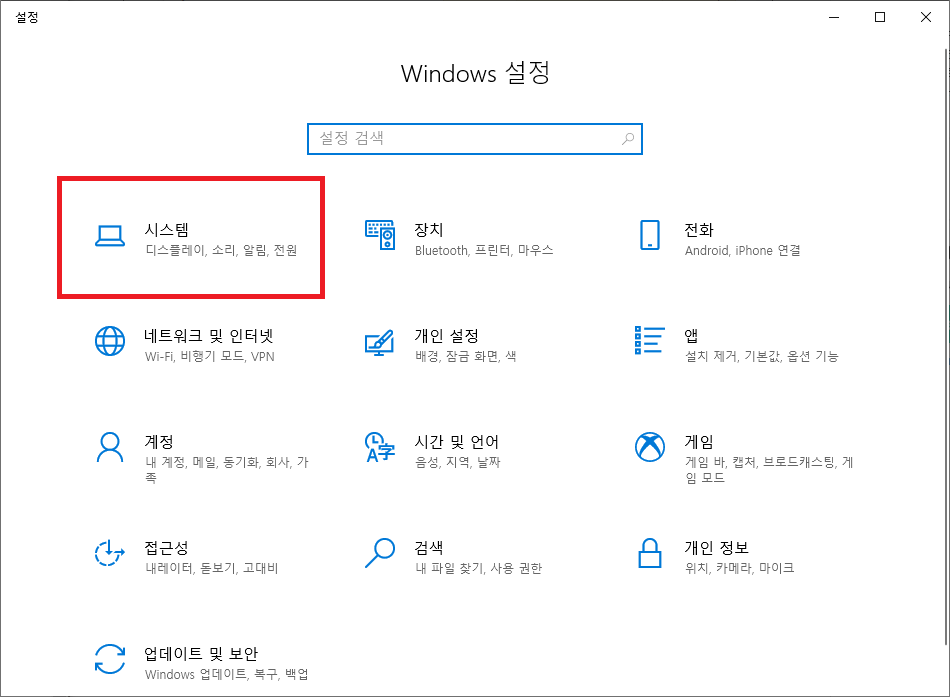
Task: Open the 개인 정보 padlock icon
Action: click(x=649, y=553)
